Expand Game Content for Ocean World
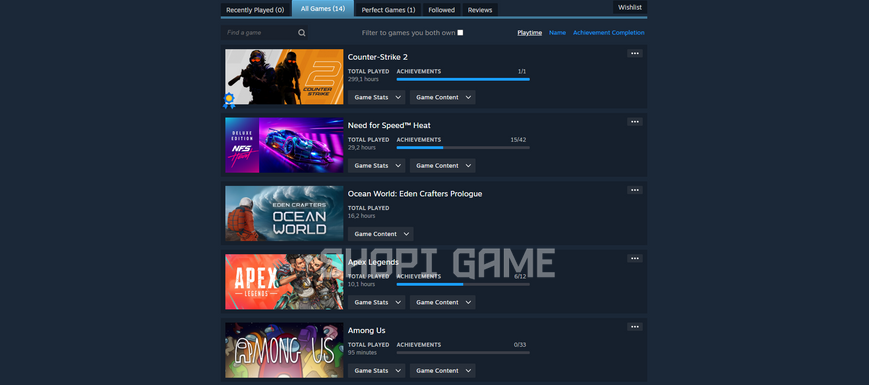Viewport: 869px width, 385px height. tap(380, 234)
